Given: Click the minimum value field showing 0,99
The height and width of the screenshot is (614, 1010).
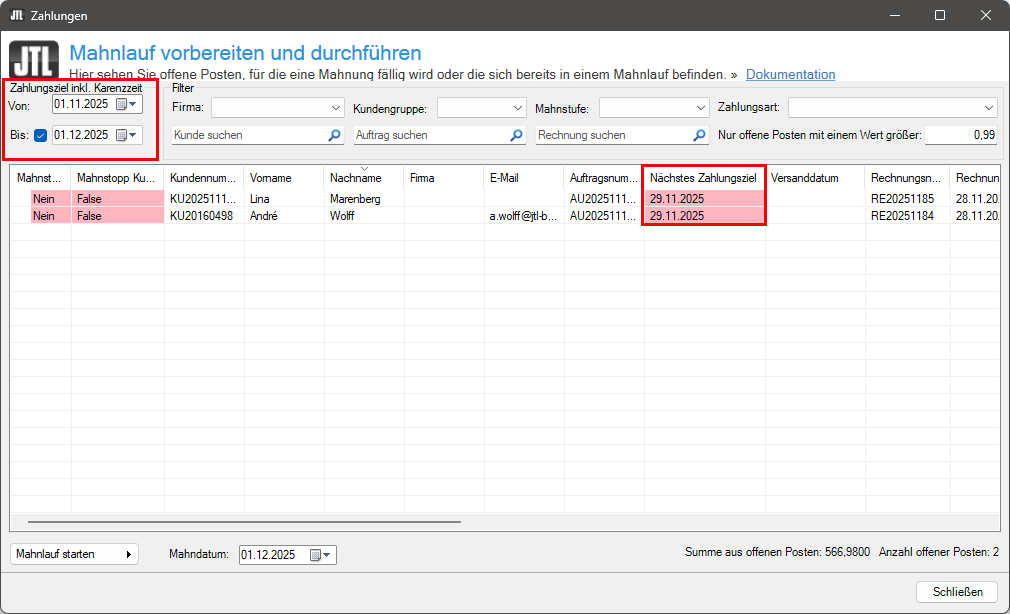Looking at the screenshot, I should pyautogui.click(x=960, y=135).
